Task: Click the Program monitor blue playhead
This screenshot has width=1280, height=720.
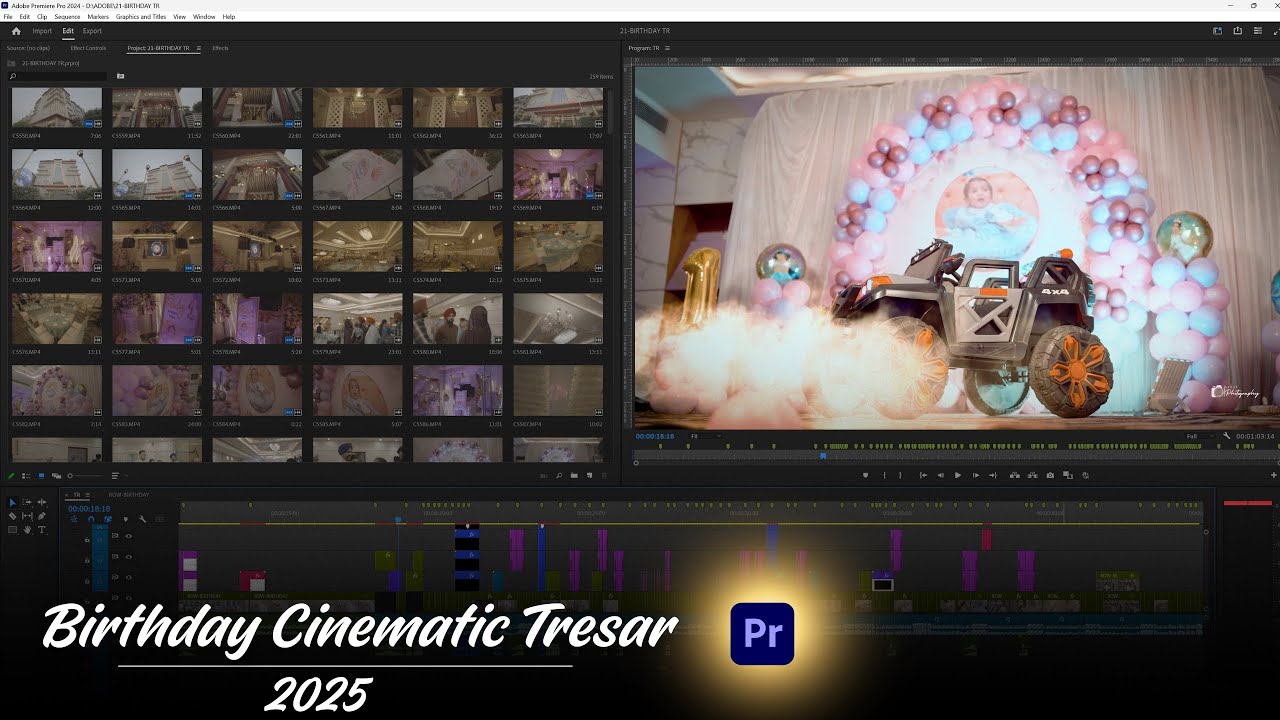Action: click(x=823, y=456)
